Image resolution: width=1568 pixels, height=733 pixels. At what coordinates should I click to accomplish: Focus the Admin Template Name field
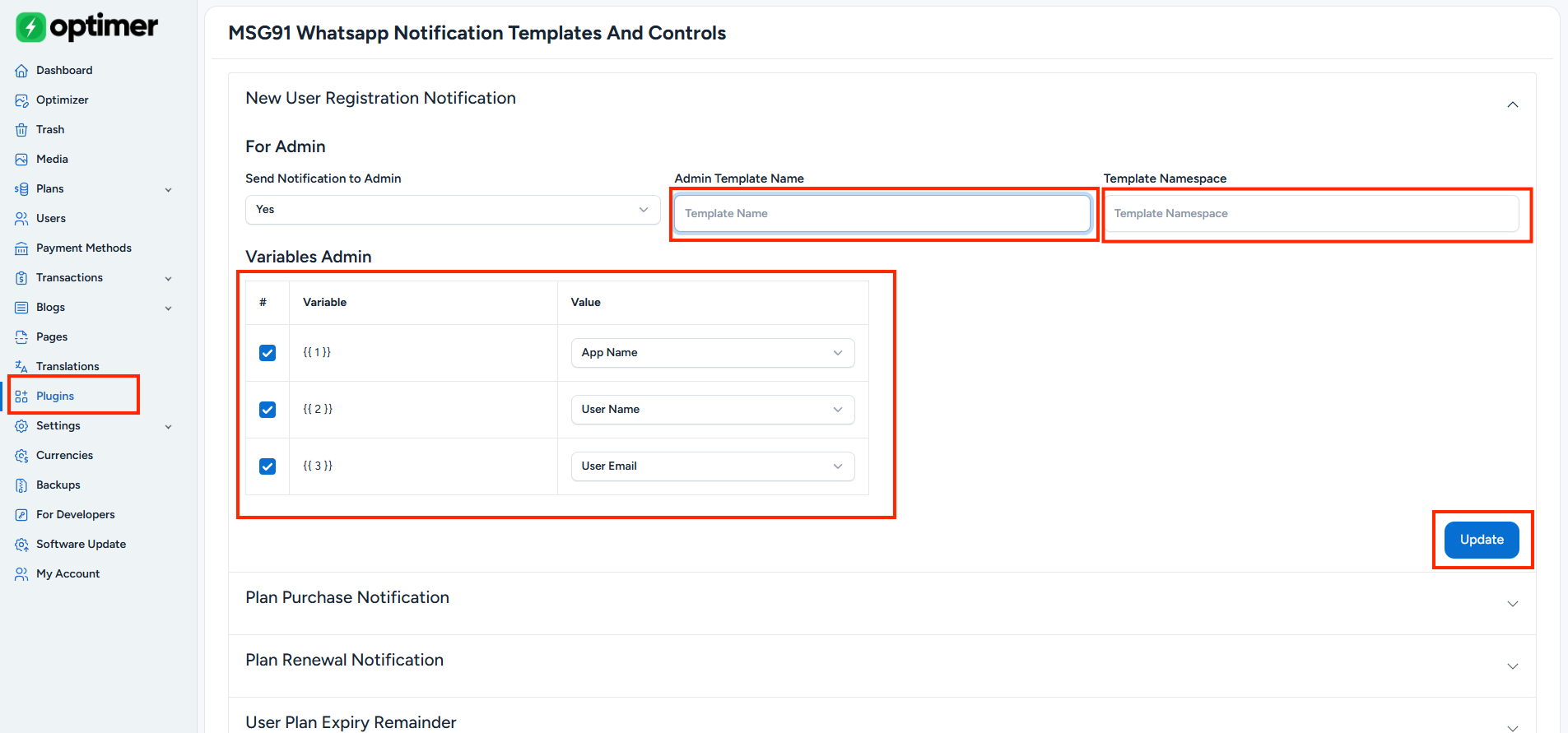pyautogui.click(x=882, y=214)
